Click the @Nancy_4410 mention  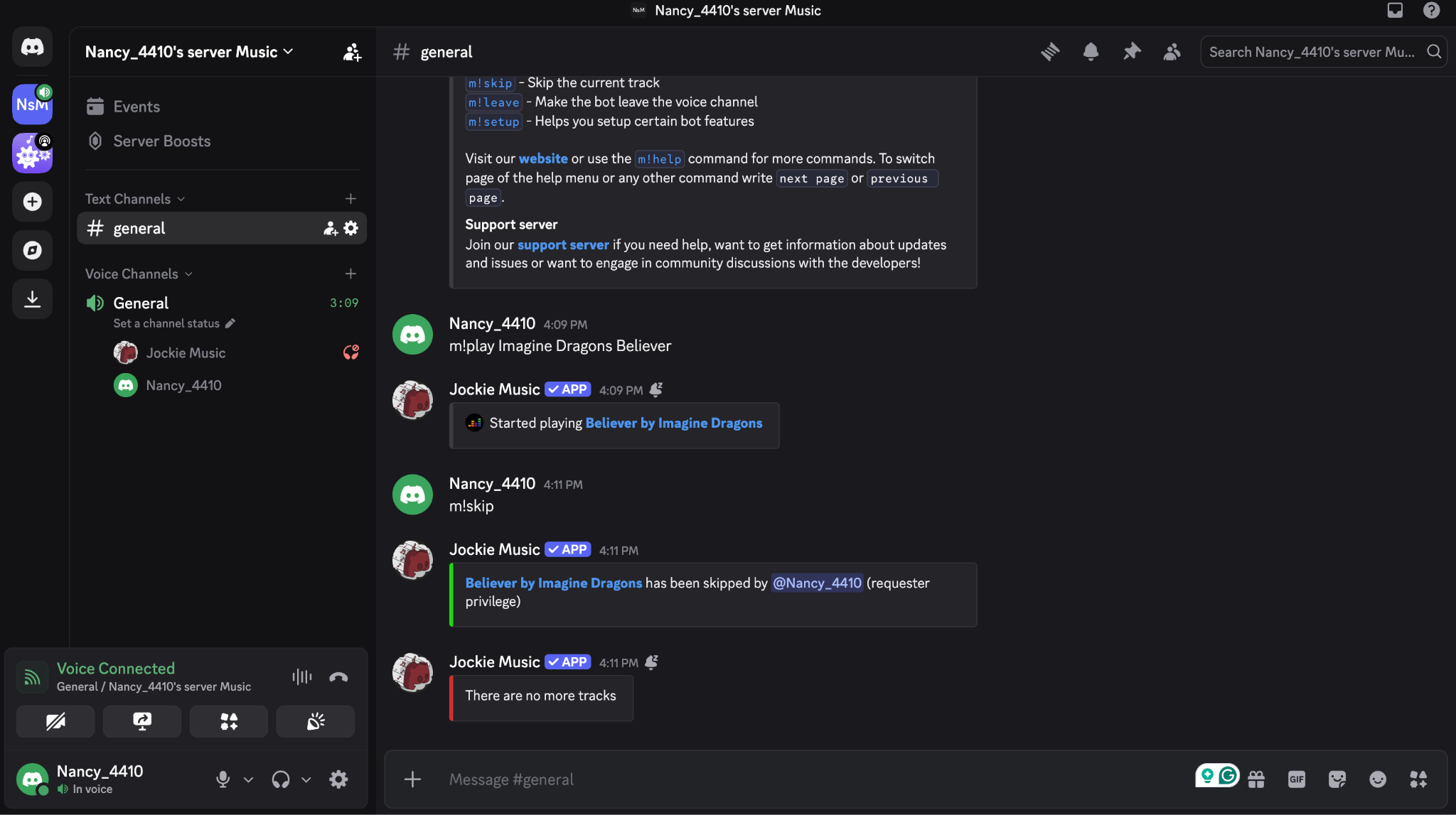tap(817, 583)
